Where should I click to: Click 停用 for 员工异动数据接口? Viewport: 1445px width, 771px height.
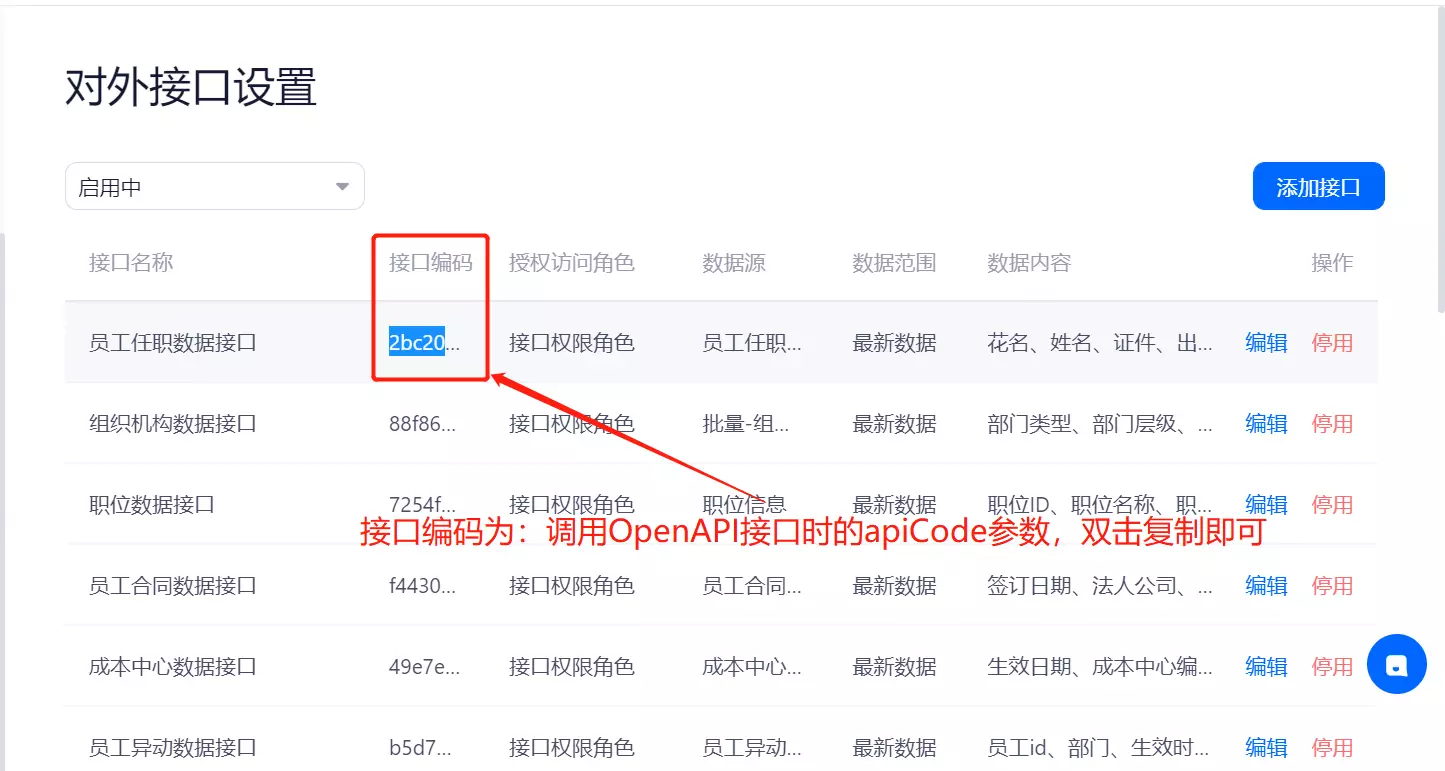[x=1332, y=747]
